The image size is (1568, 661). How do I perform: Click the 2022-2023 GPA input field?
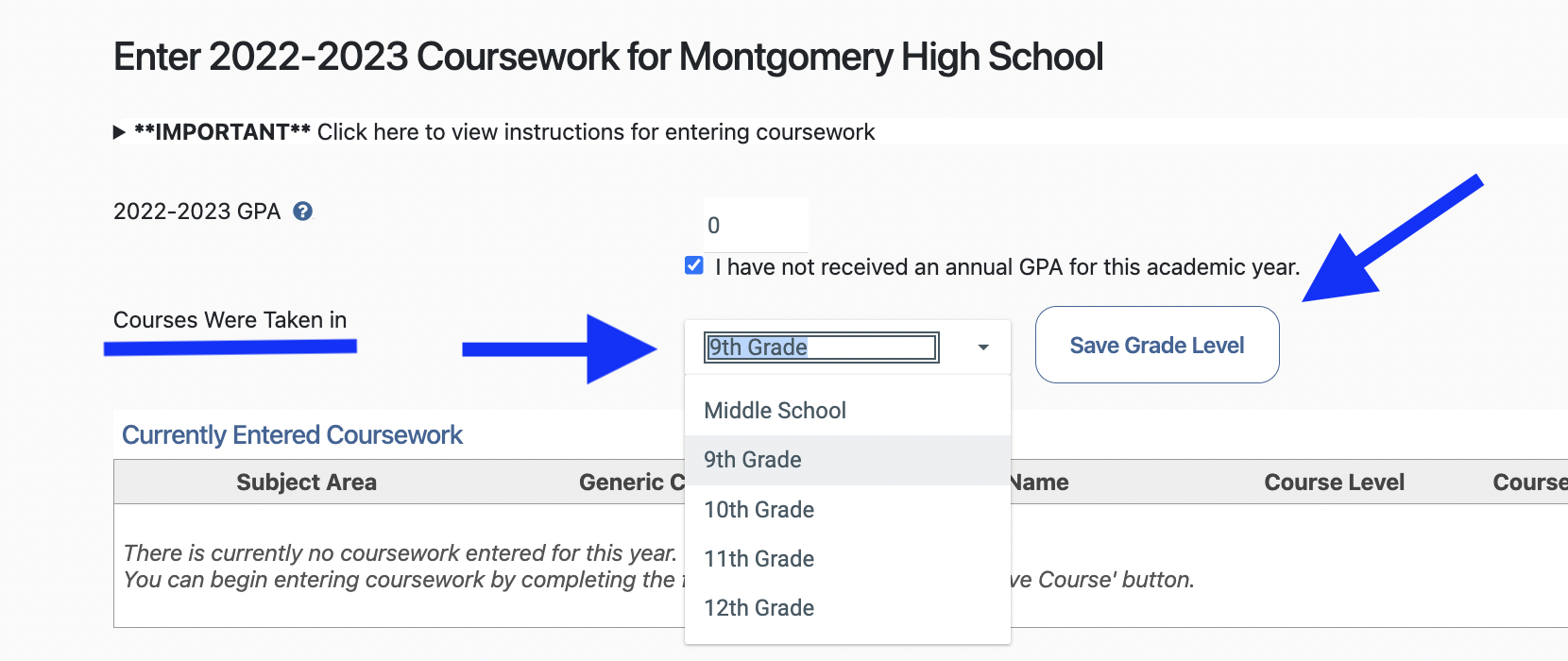pos(755,226)
